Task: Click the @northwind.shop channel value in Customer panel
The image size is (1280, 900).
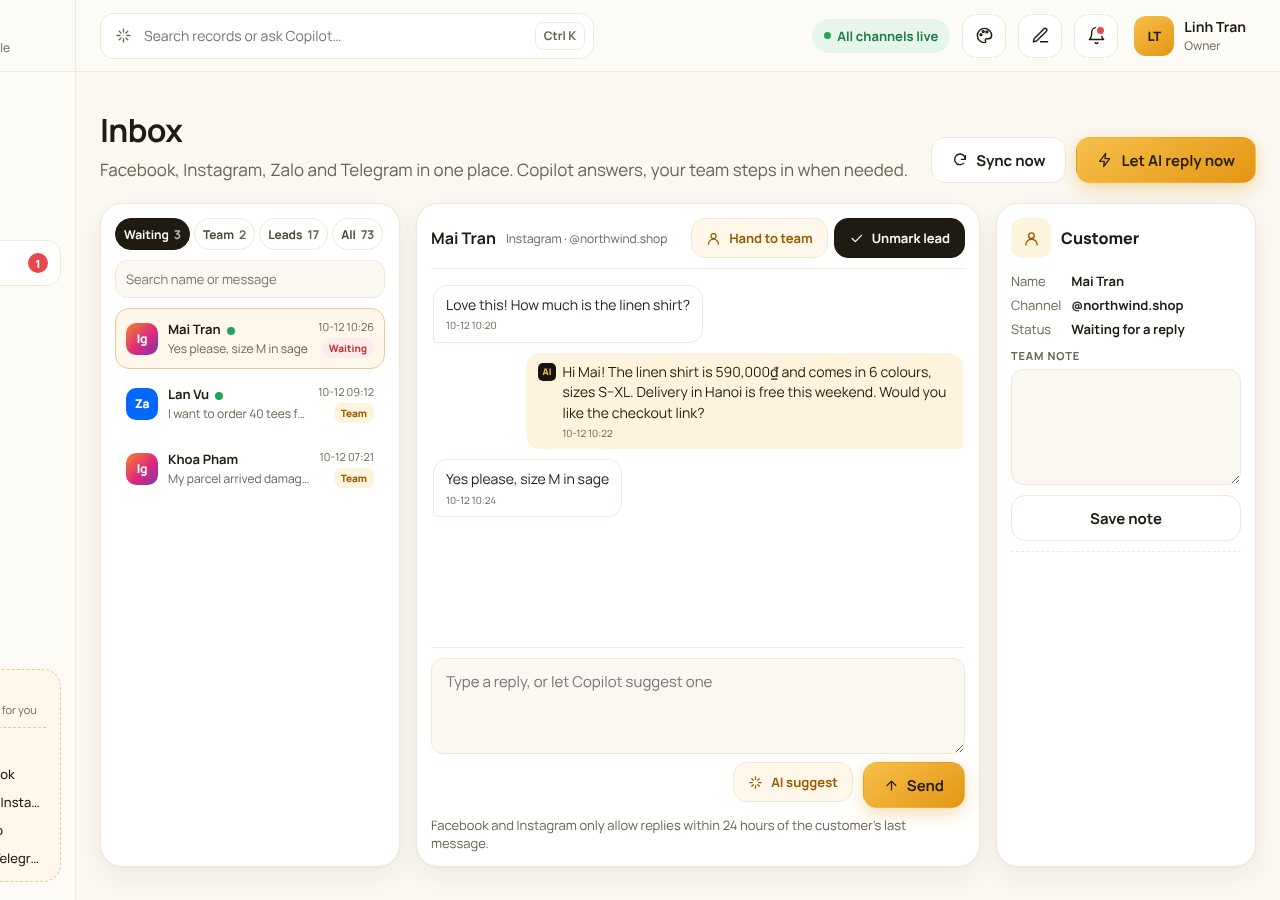Action: [1127, 305]
